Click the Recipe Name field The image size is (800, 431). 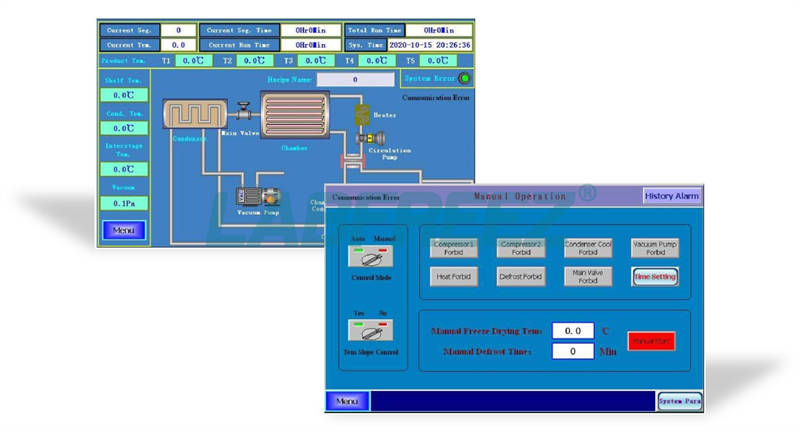tap(354, 79)
